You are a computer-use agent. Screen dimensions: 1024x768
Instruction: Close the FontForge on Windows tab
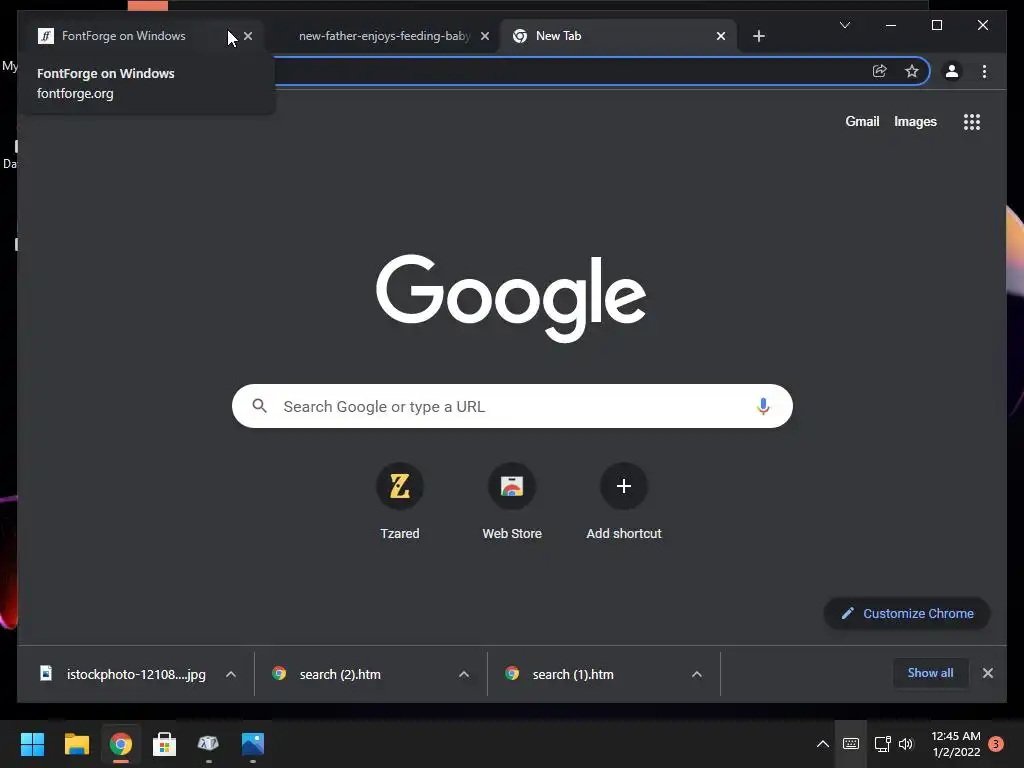248,36
